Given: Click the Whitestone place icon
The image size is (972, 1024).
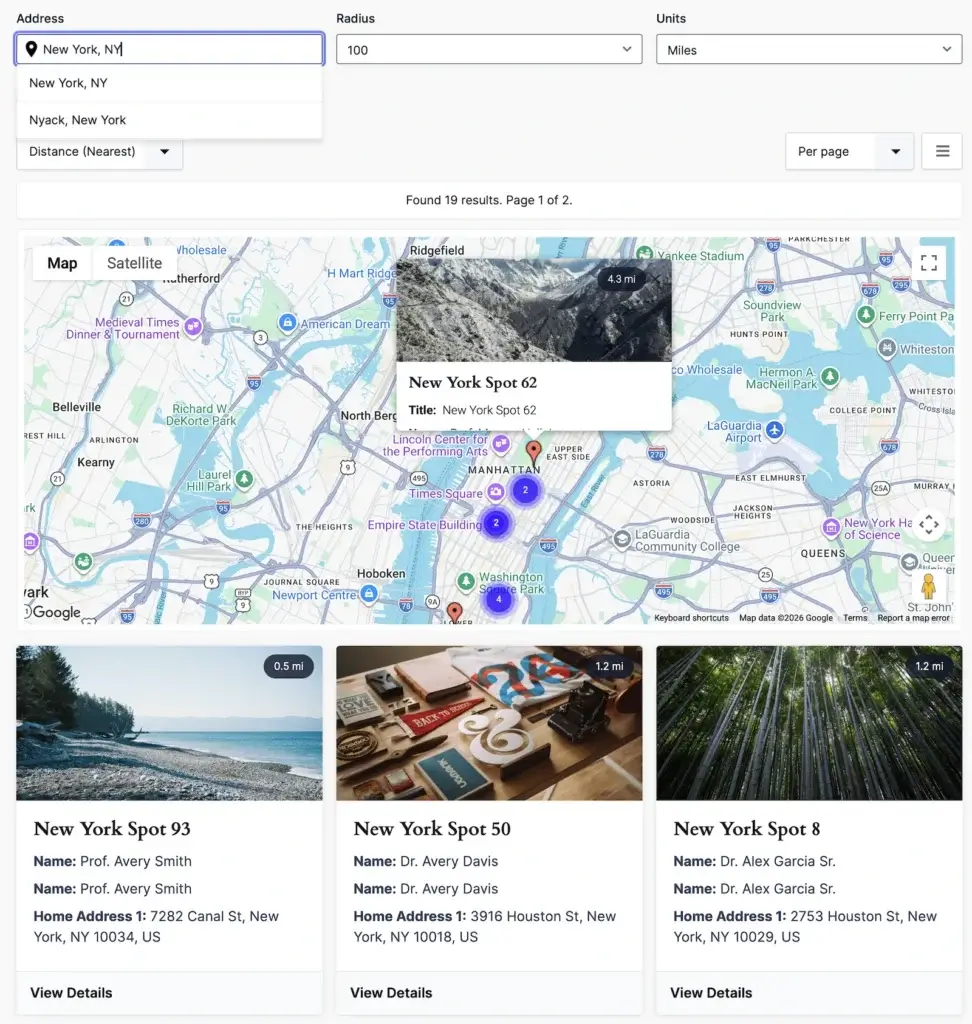Looking at the screenshot, I should tap(886, 347).
